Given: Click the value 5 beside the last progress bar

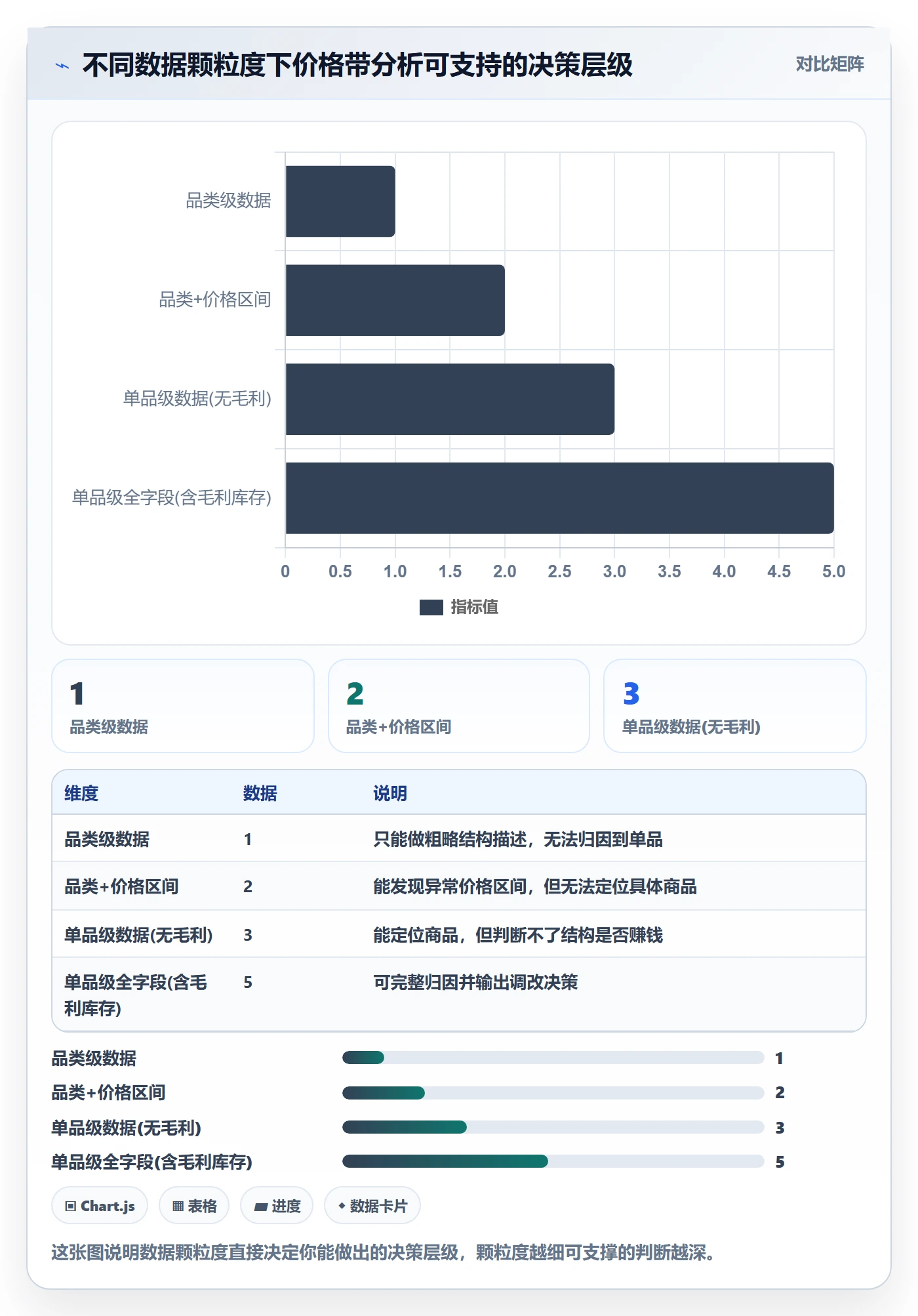Looking at the screenshot, I should pyautogui.click(x=780, y=1162).
